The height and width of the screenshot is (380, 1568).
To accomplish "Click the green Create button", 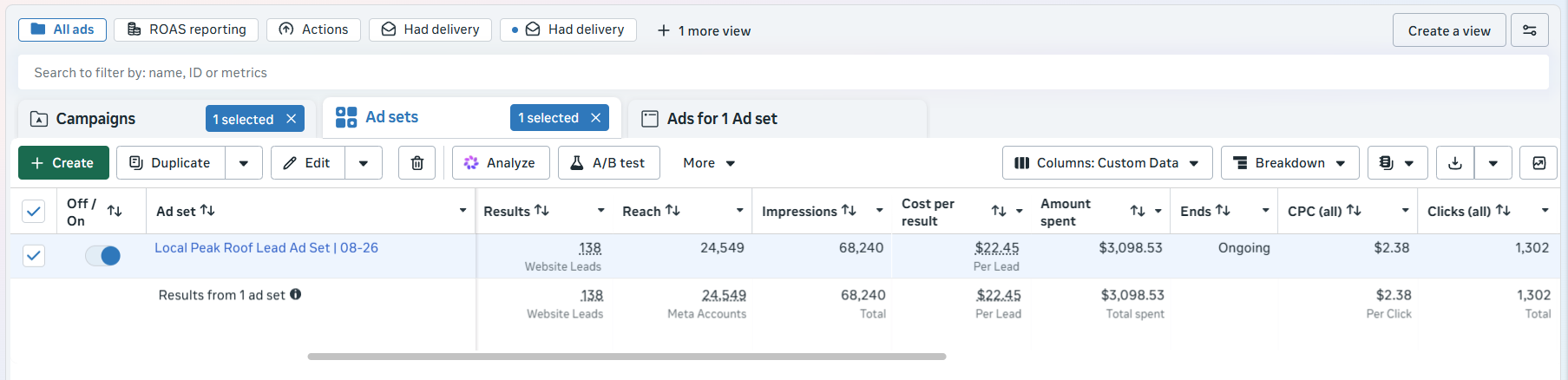I will 63,163.
